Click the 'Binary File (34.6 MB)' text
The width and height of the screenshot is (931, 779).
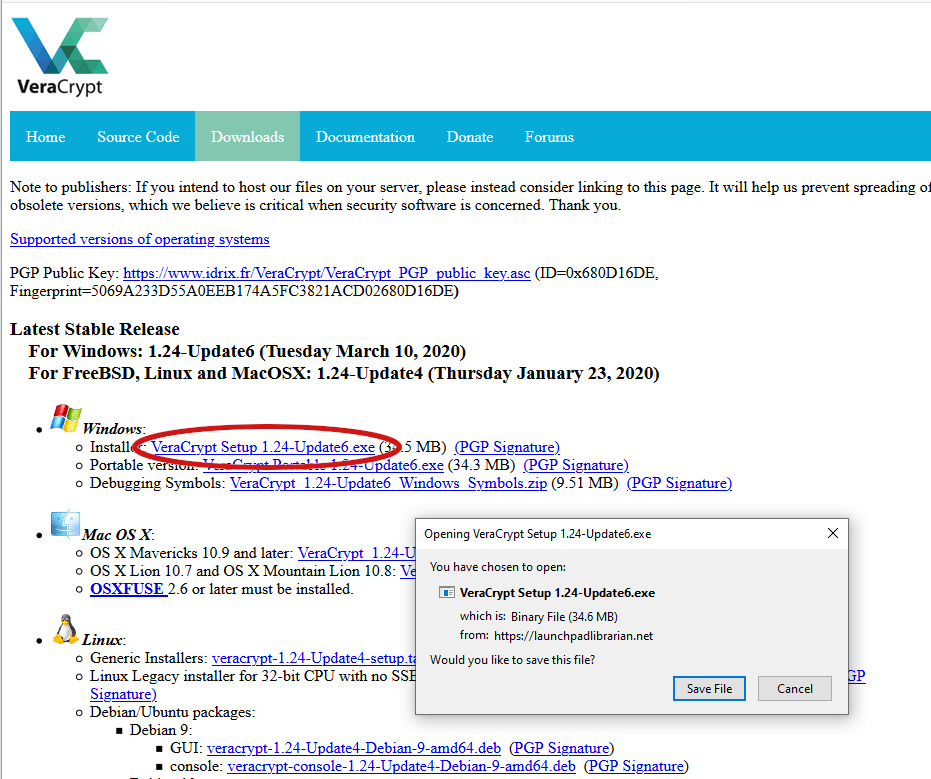pos(564,616)
